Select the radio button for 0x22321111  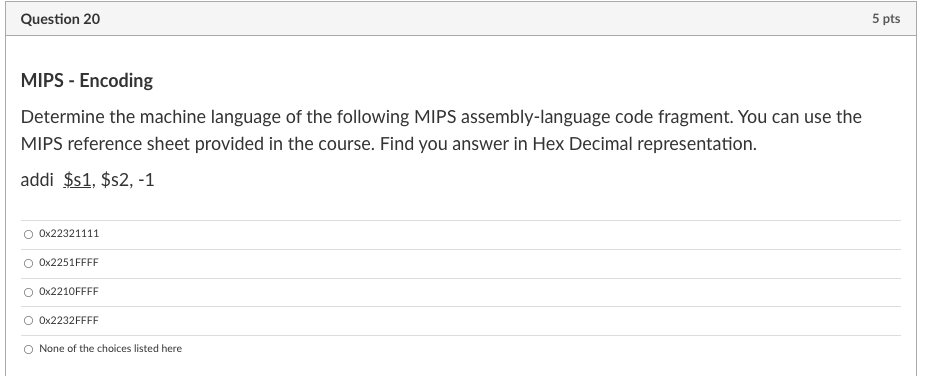pos(28,234)
